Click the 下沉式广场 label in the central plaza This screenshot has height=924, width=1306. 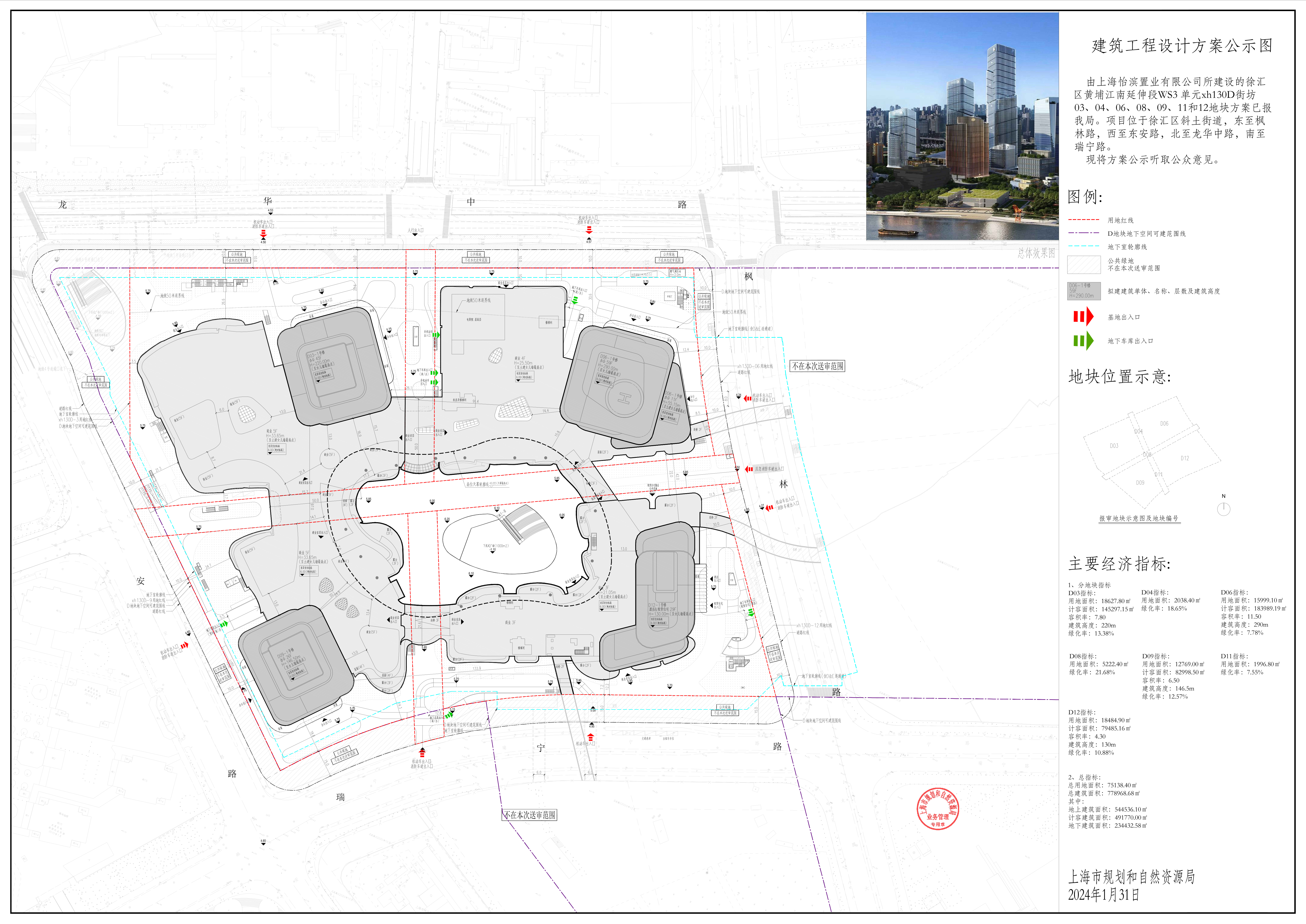click(496, 546)
